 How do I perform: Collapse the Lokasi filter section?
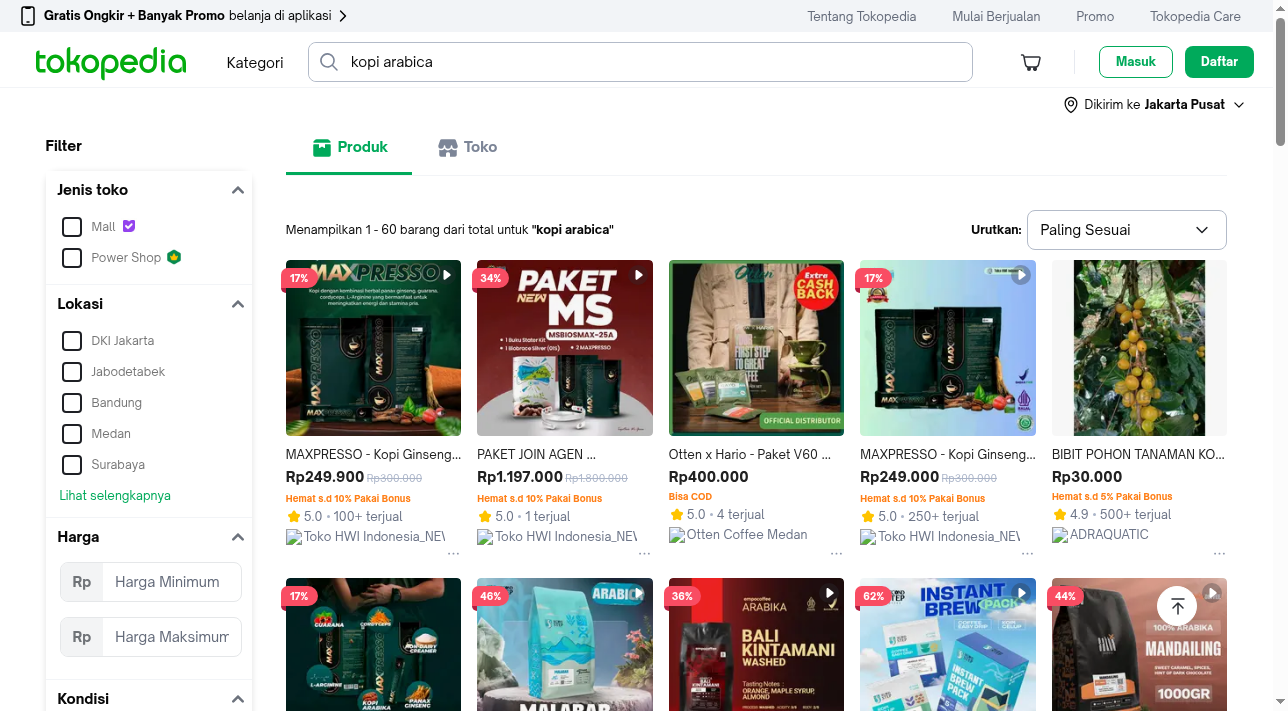click(238, 304)
